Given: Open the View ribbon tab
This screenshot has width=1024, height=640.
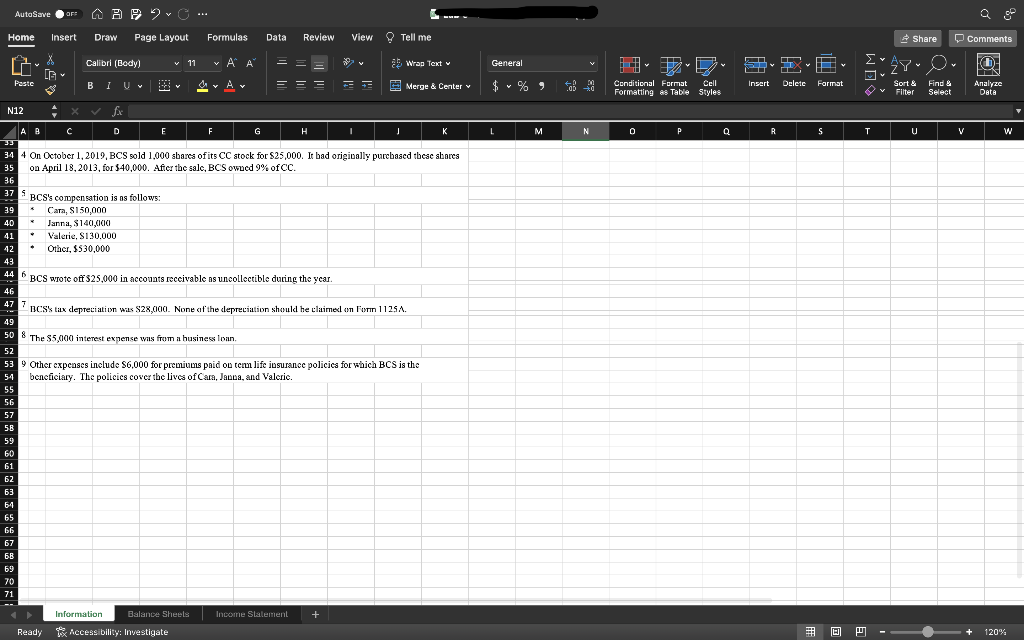Looking at the screenshot, I should (362, 37).
